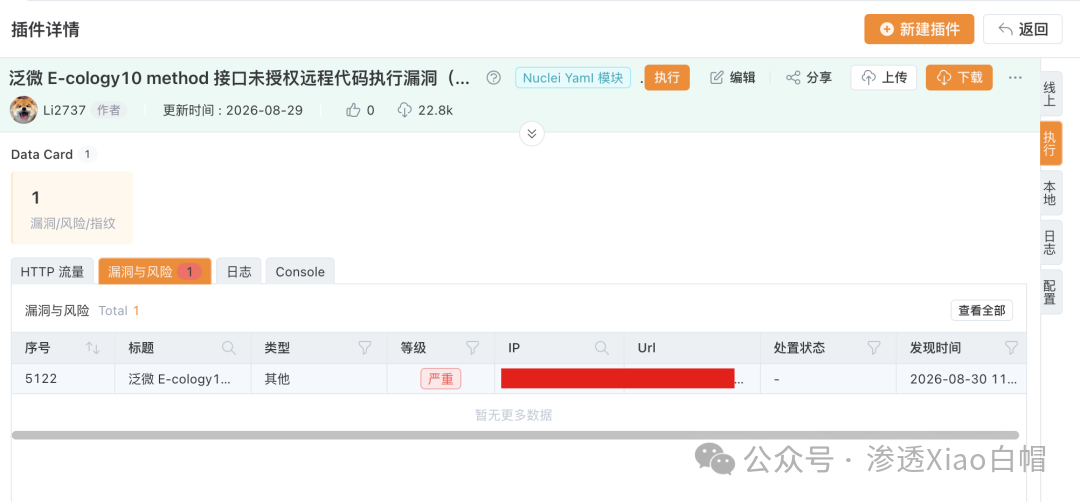Click the 分享 share option
The width and height of the screenshot is (1080, 502).
pyautogui.click(x=809, y=77)
